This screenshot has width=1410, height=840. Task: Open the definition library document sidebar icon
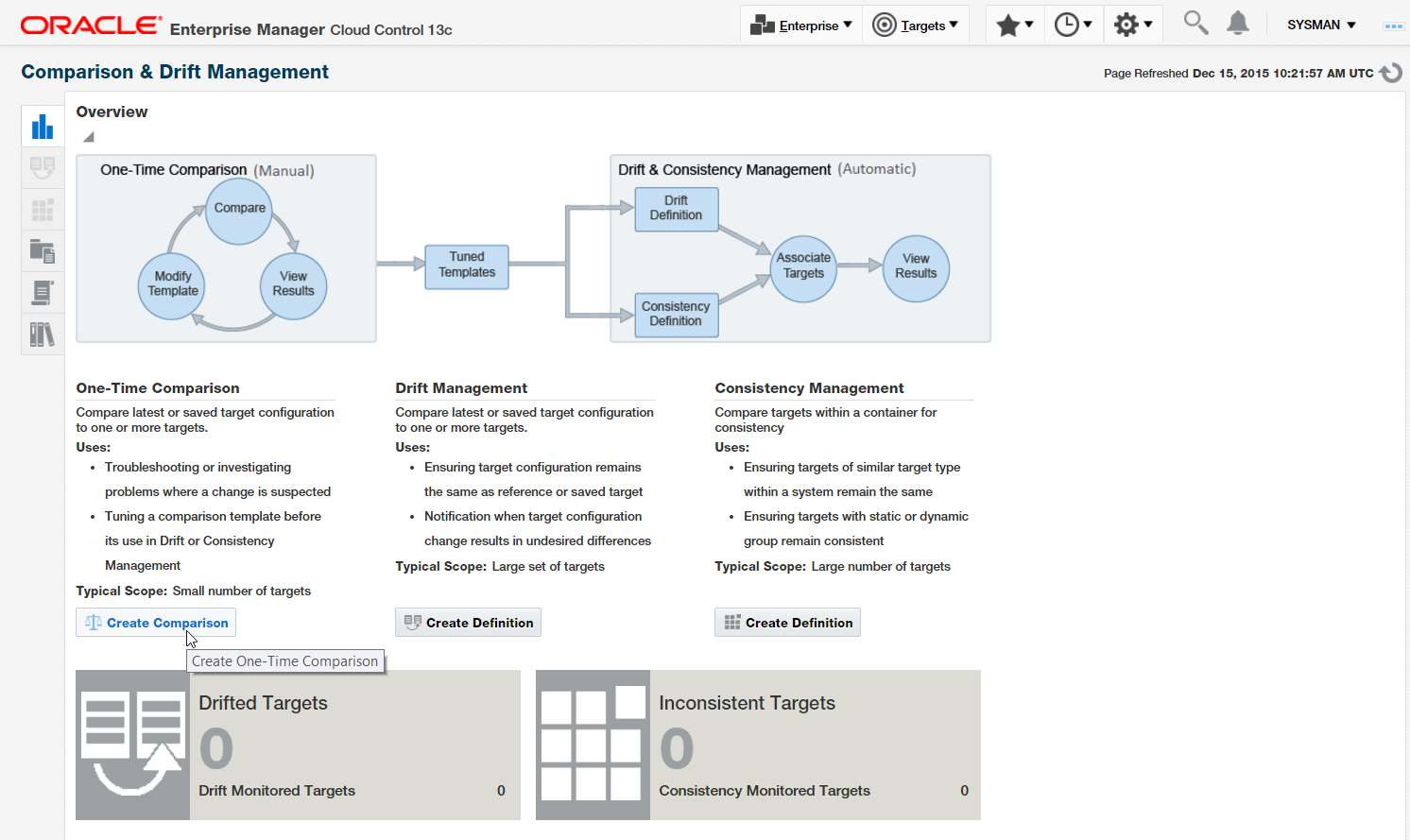(43, 293)
